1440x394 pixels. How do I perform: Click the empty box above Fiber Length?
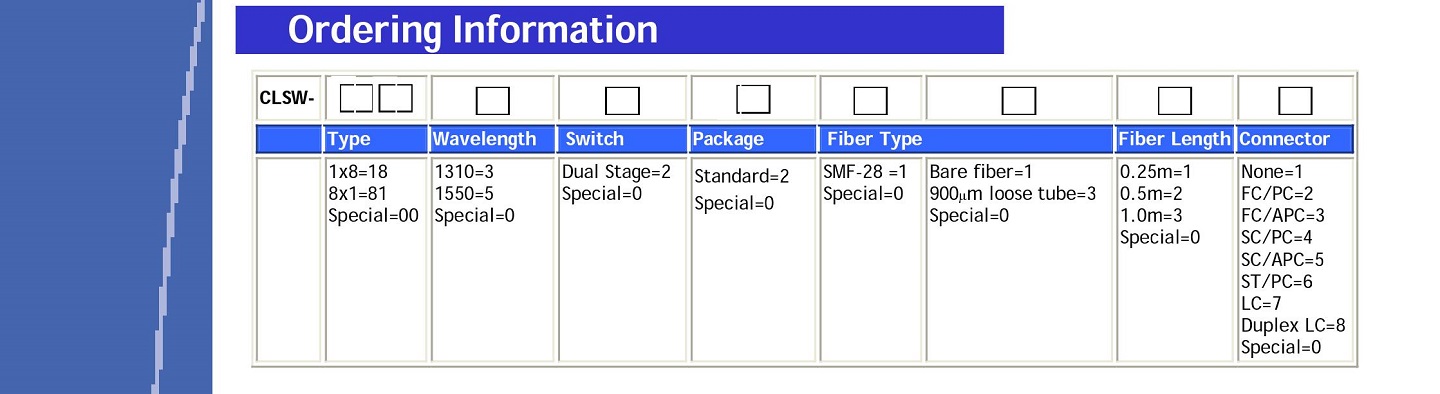pyautogui.click(x=1174, y=100)
